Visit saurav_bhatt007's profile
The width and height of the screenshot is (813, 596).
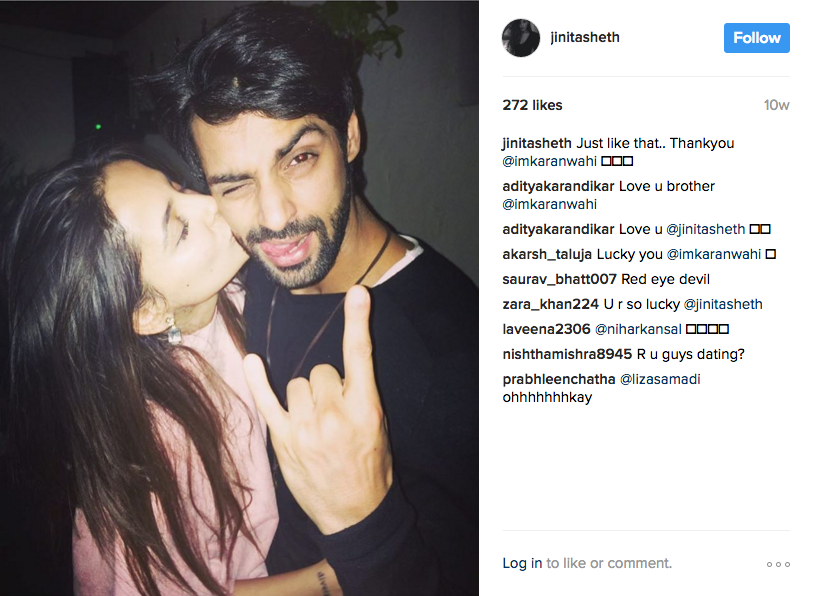pyautogui.click(x=559, y=279)
